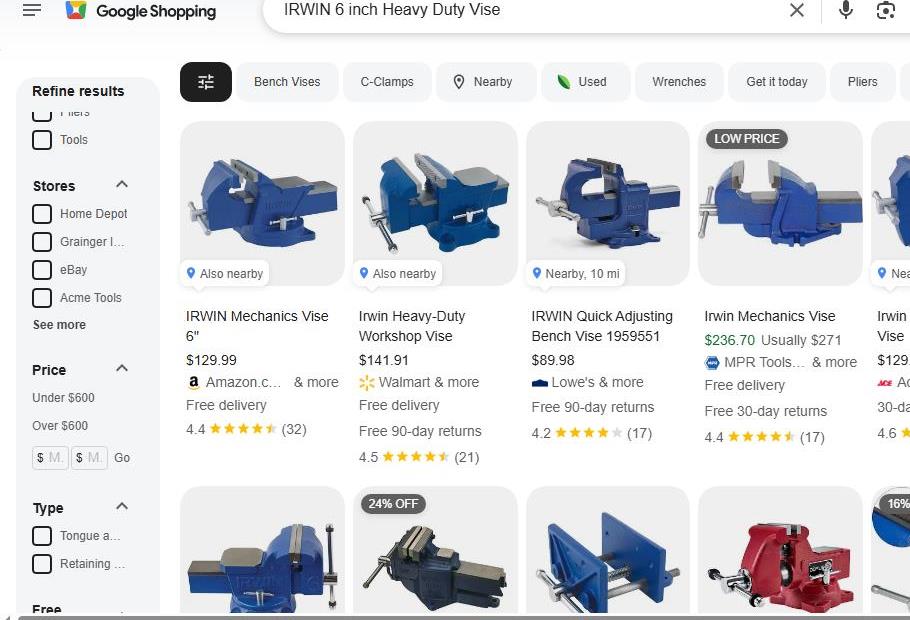Image resolution: width=910 pixels, height=620 pixels.
Task: Select the Bench Vises filter chip
Action: click(x=287, y=82)
